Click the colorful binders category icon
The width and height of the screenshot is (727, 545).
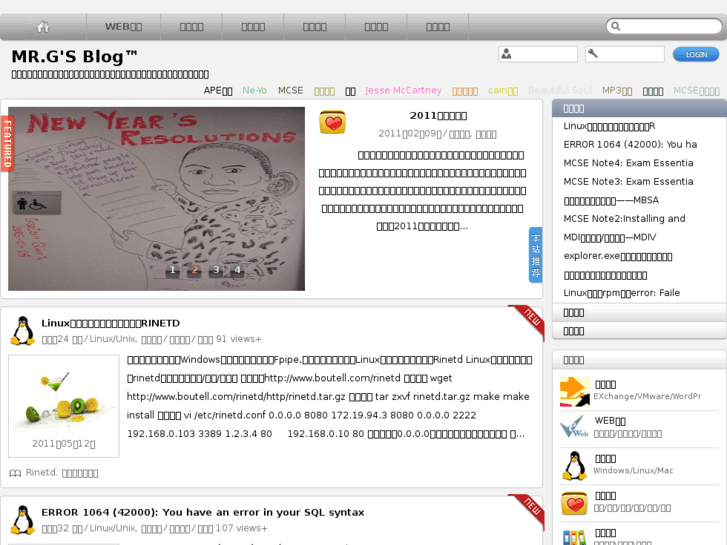[x=574, y=537]
